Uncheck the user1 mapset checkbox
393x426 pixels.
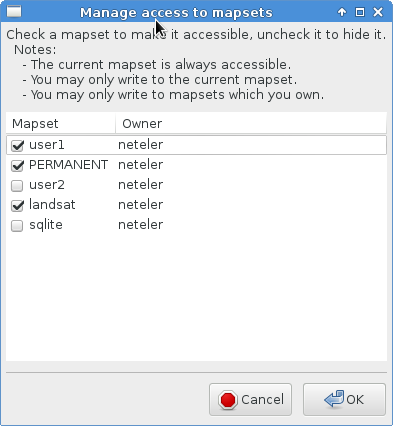pos(17,145)
